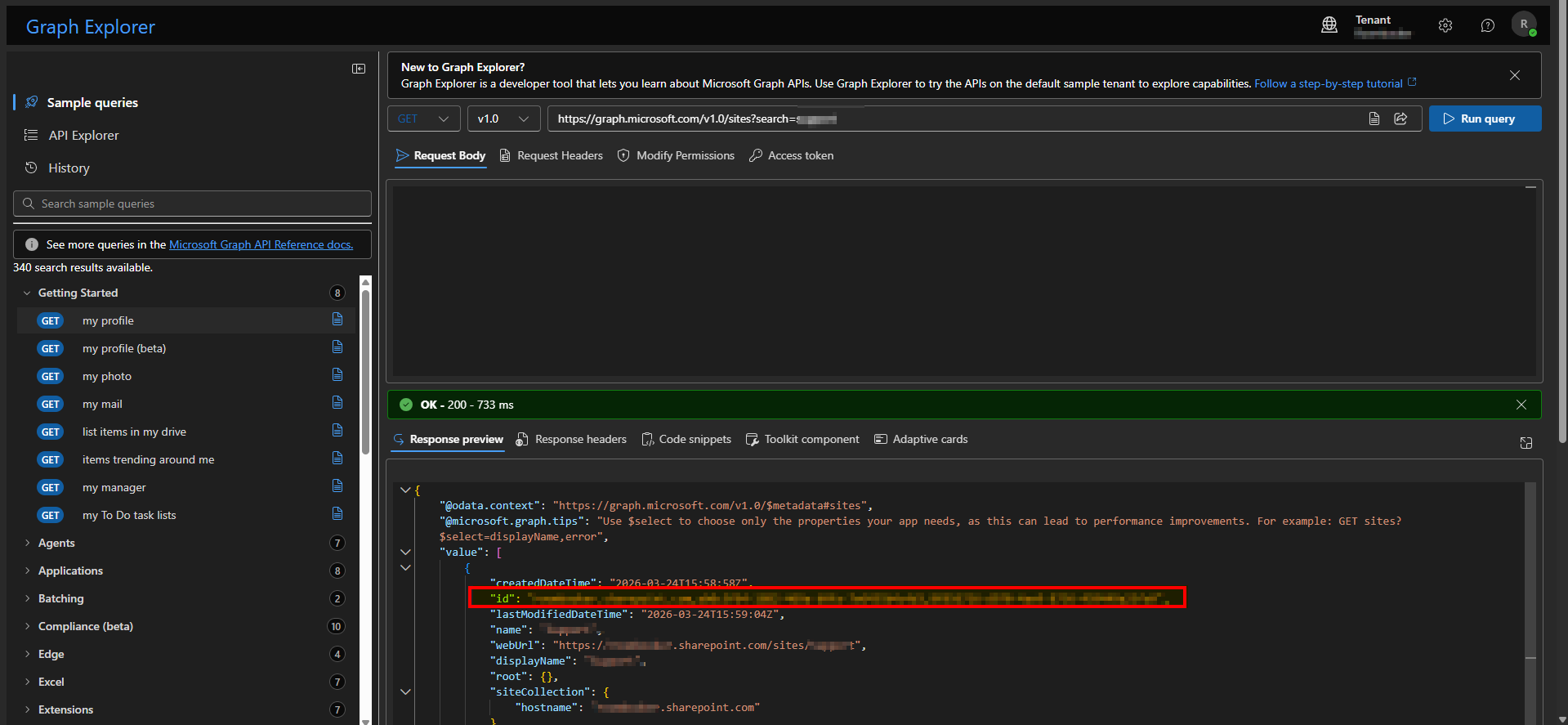Image resolution: width=1568 pixels, height=725 pixels.
Task: Click the help question mark icon
Action: (x=1487, y=25)
